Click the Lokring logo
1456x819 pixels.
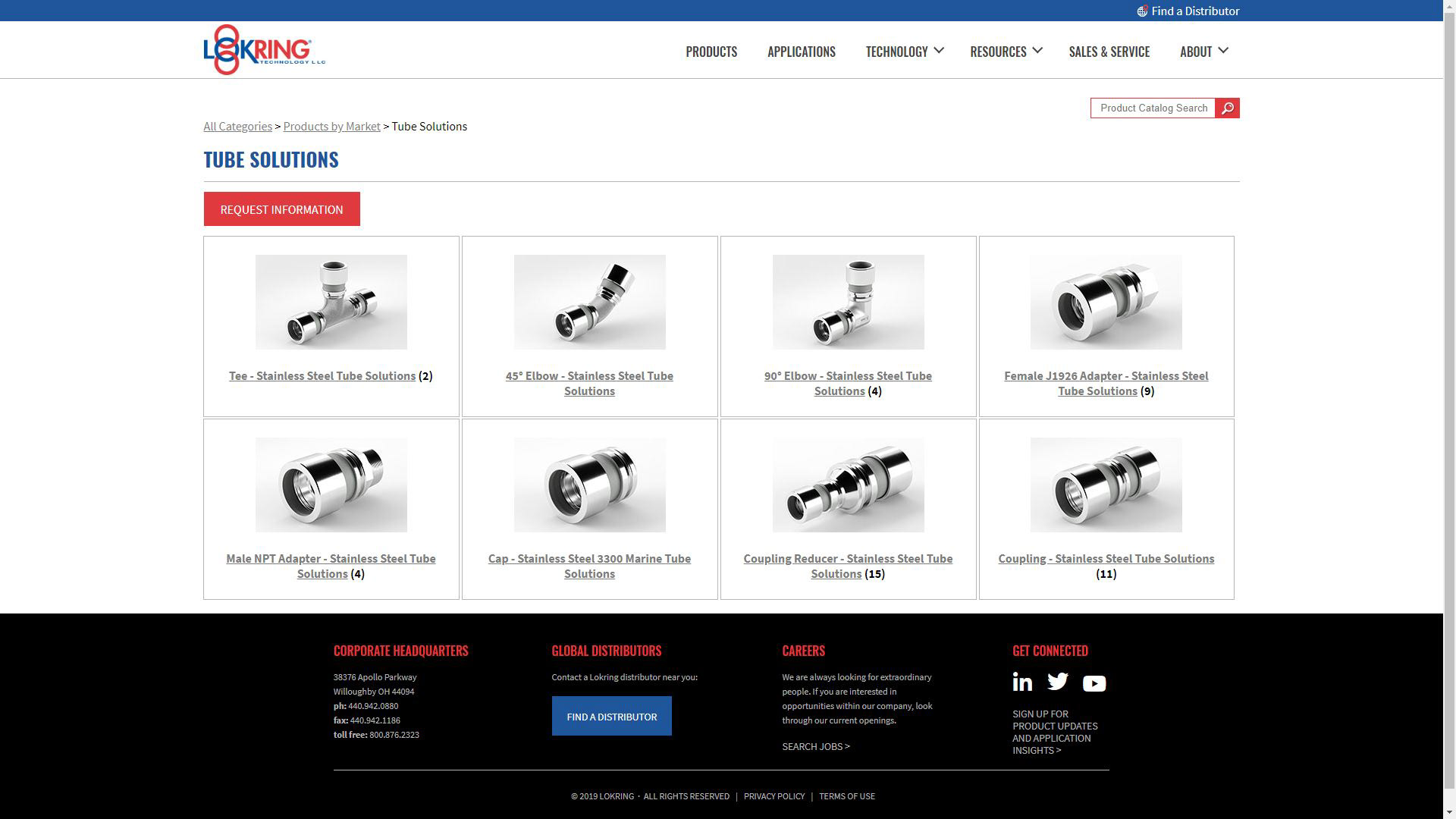coord(263,50)
